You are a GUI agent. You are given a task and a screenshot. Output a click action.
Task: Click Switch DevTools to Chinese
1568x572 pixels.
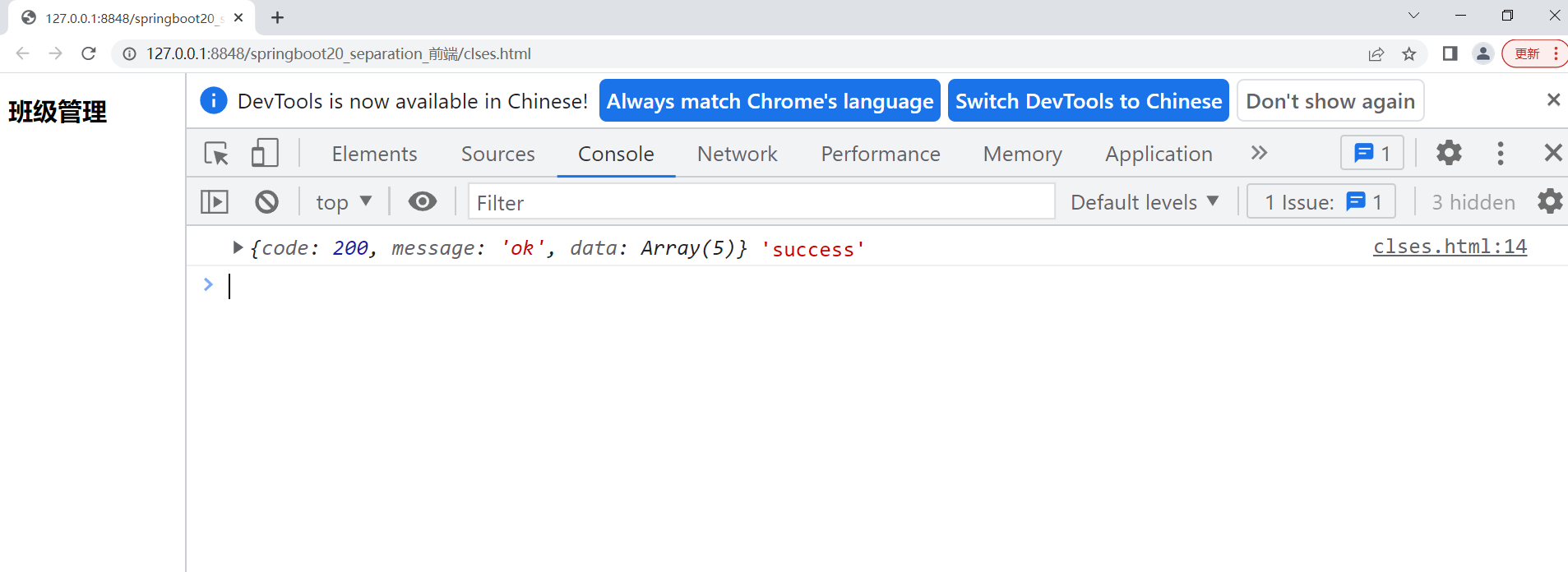tap(1089, 100)
